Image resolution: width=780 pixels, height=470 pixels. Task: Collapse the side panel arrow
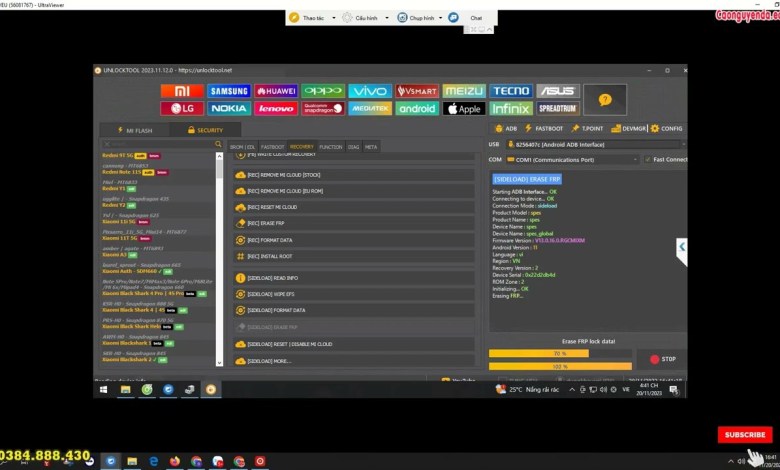pyautogui.click(x=682, y=247)
